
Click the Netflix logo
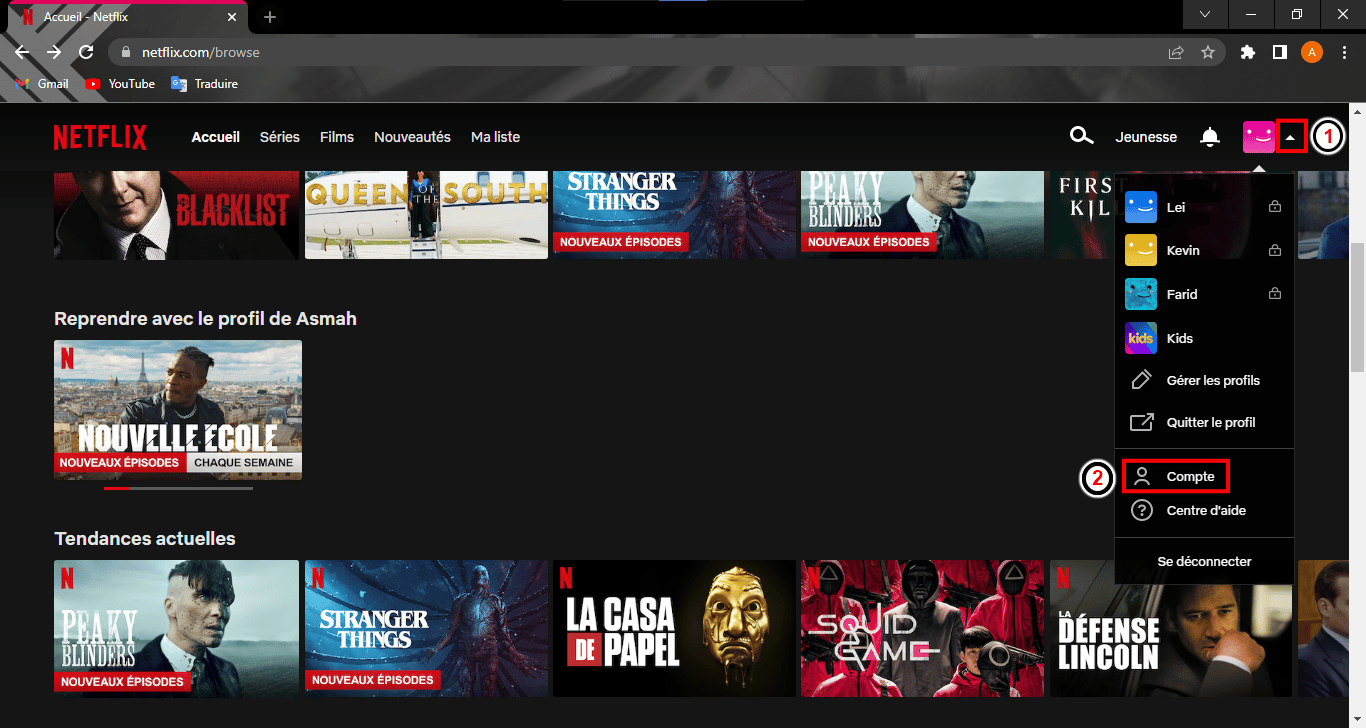100,137
